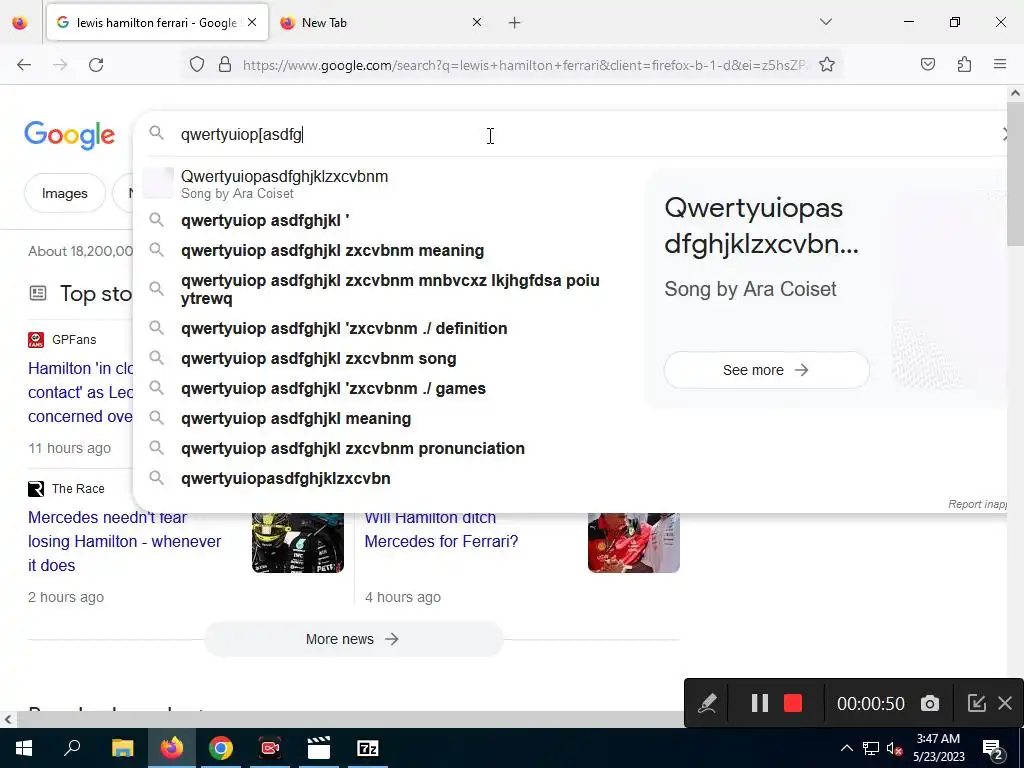Launch Google Chrome from taskbar
The image size is (1024, 768).
221,748
